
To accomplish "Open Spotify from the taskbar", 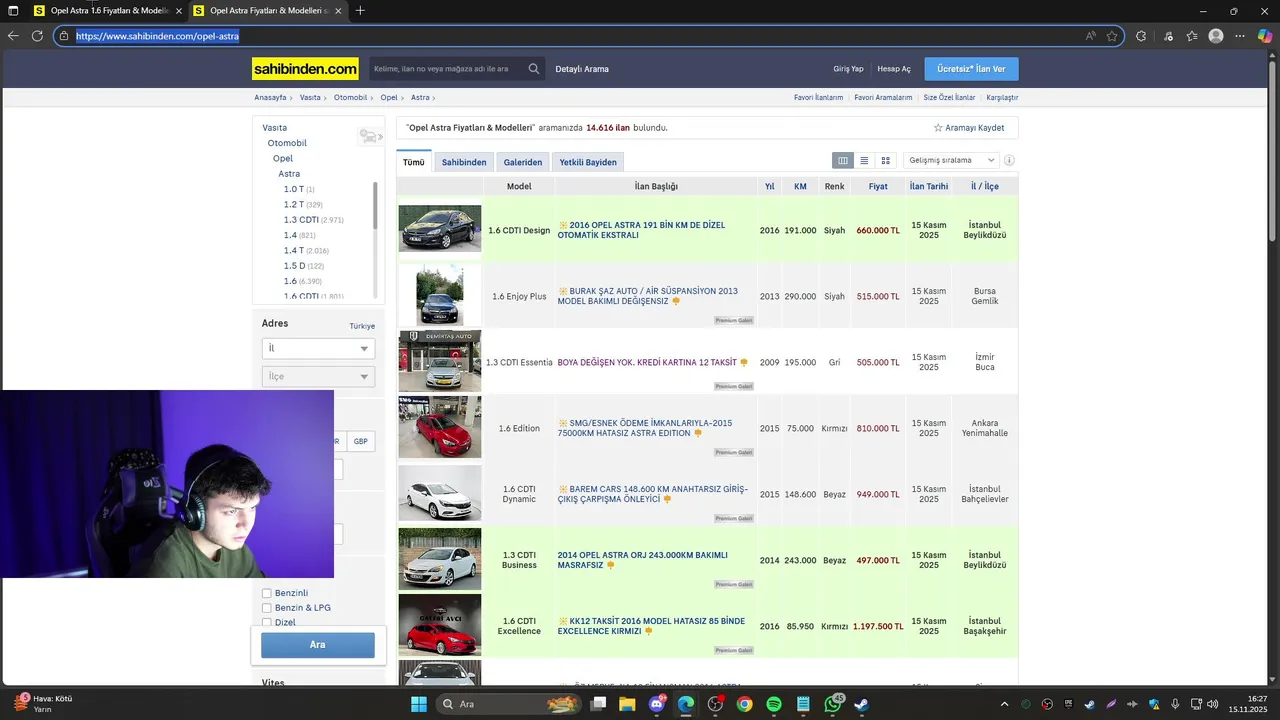I will [774, 704].
